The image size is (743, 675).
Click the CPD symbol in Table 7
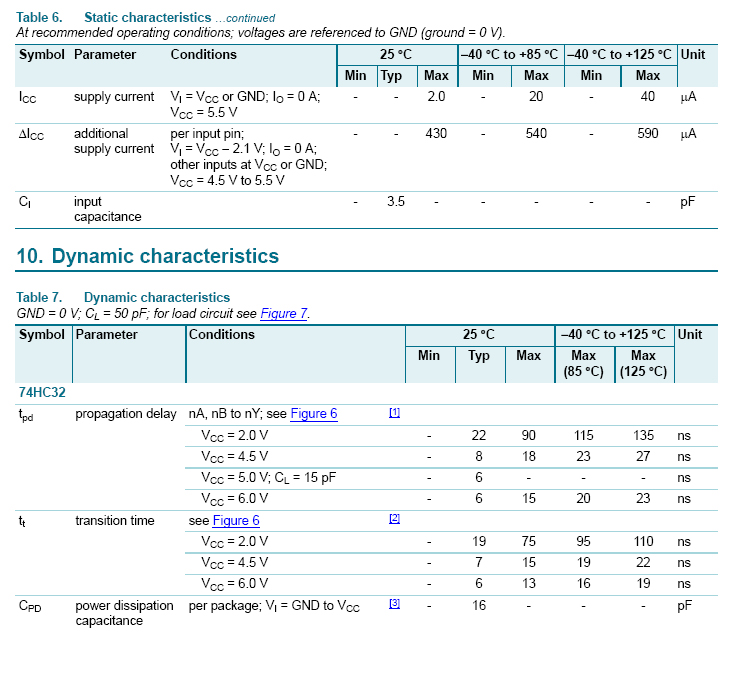(x=31, y=606)
